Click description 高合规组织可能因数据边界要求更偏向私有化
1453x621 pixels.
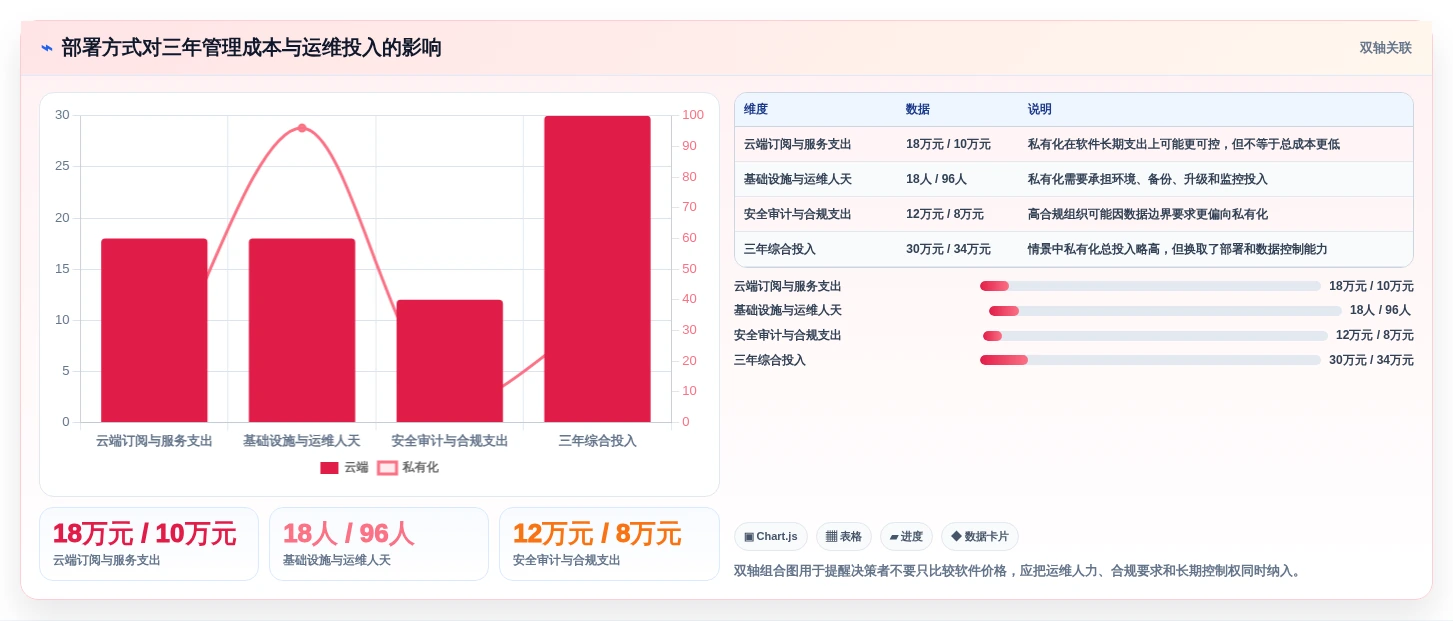tap(1147, 215)
